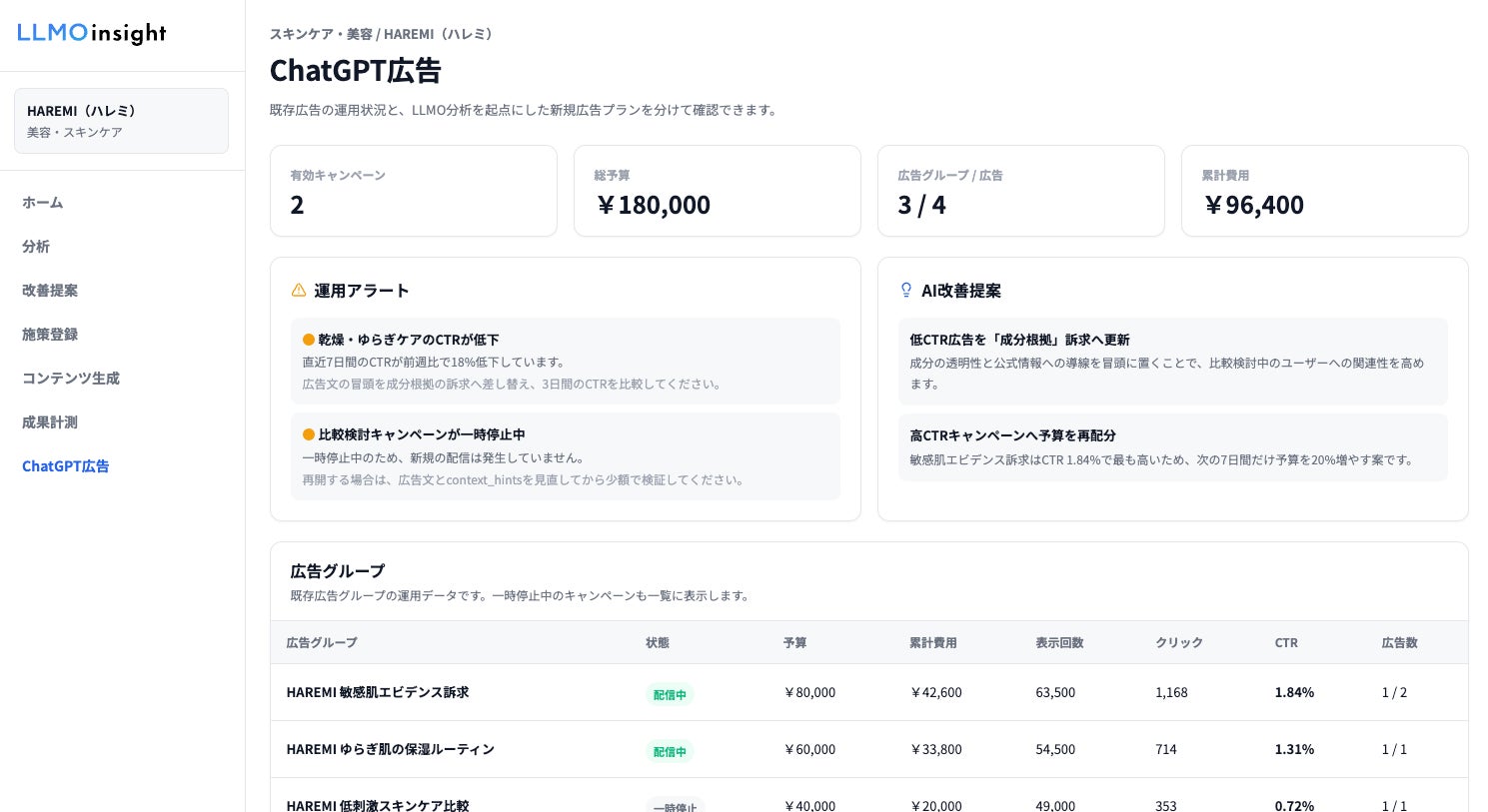Open suggestion 高CTRキャンペーンへ予算を再配分

click(x=1173, y=447)
